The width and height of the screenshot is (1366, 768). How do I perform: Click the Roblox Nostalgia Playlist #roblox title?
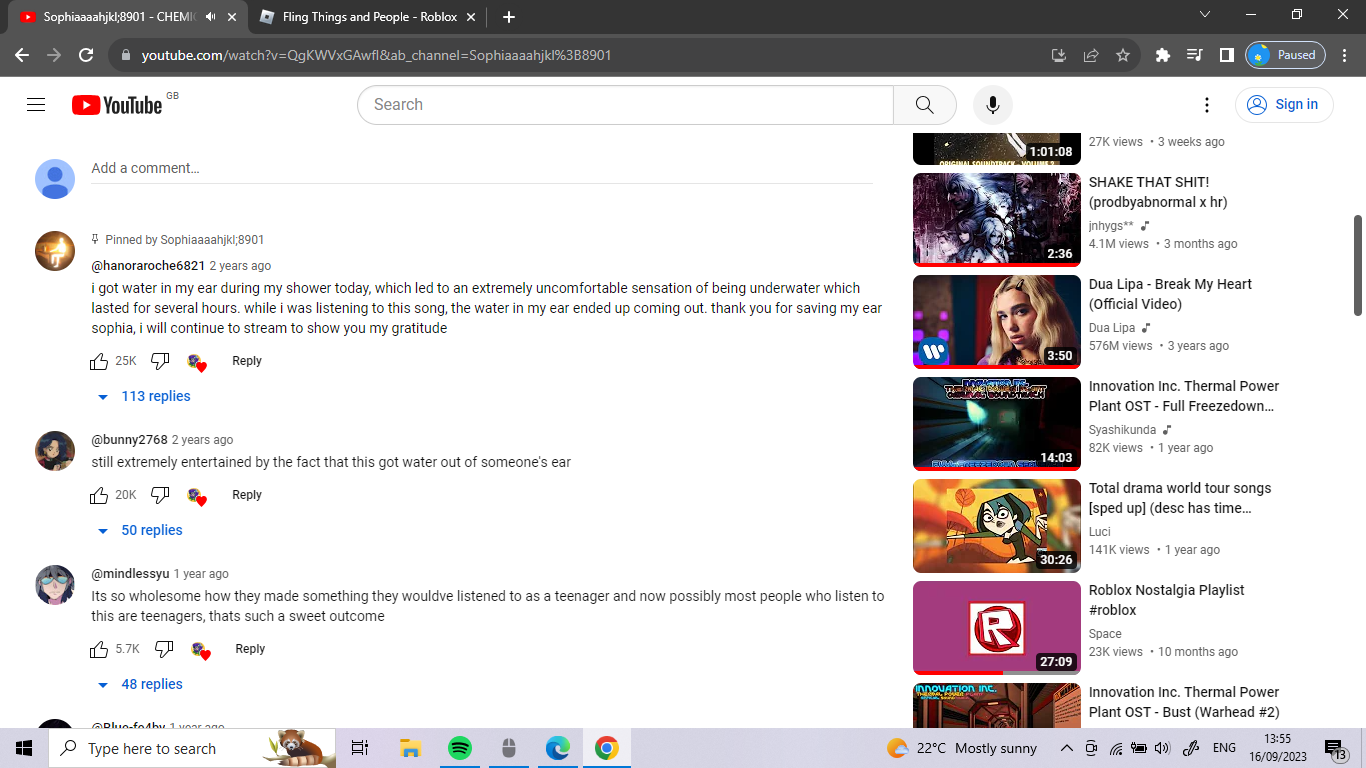point(1166,600)
